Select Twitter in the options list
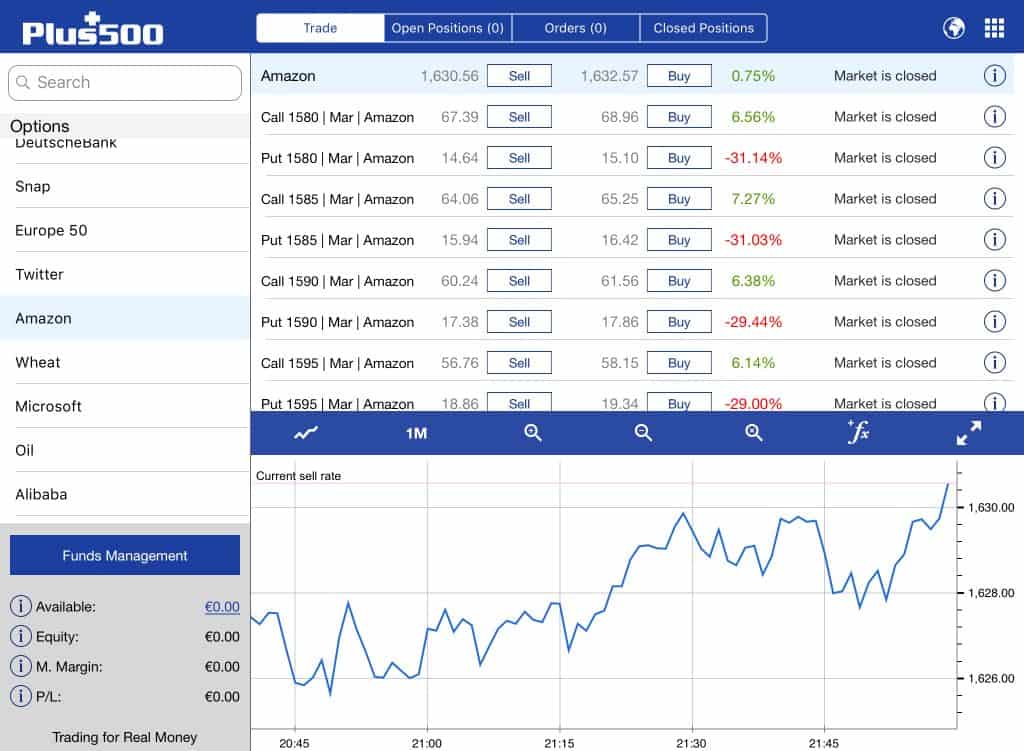 tap(125, 274)
